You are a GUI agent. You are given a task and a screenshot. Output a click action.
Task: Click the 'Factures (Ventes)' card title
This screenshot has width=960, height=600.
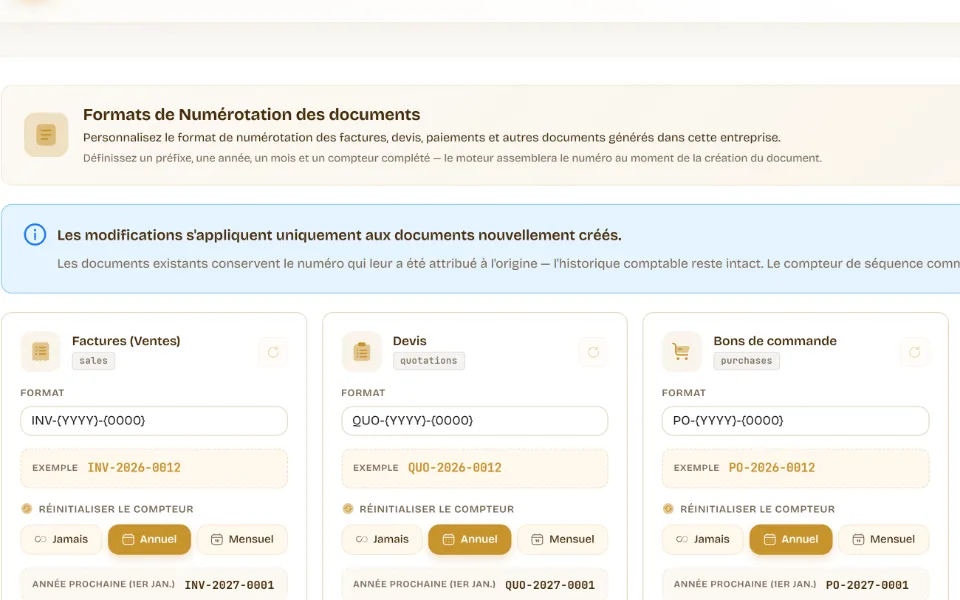tap(126, 341)
